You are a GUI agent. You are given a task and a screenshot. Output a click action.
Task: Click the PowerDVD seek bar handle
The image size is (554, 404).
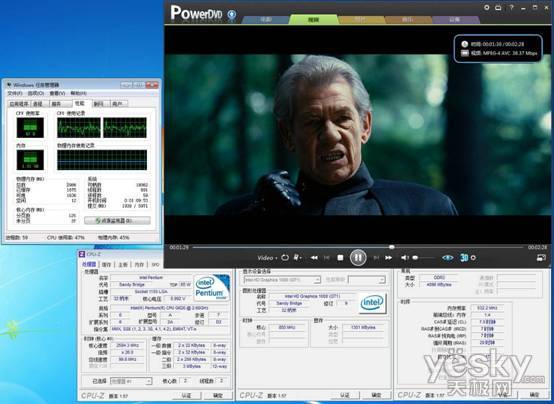(x=391, y=247)
